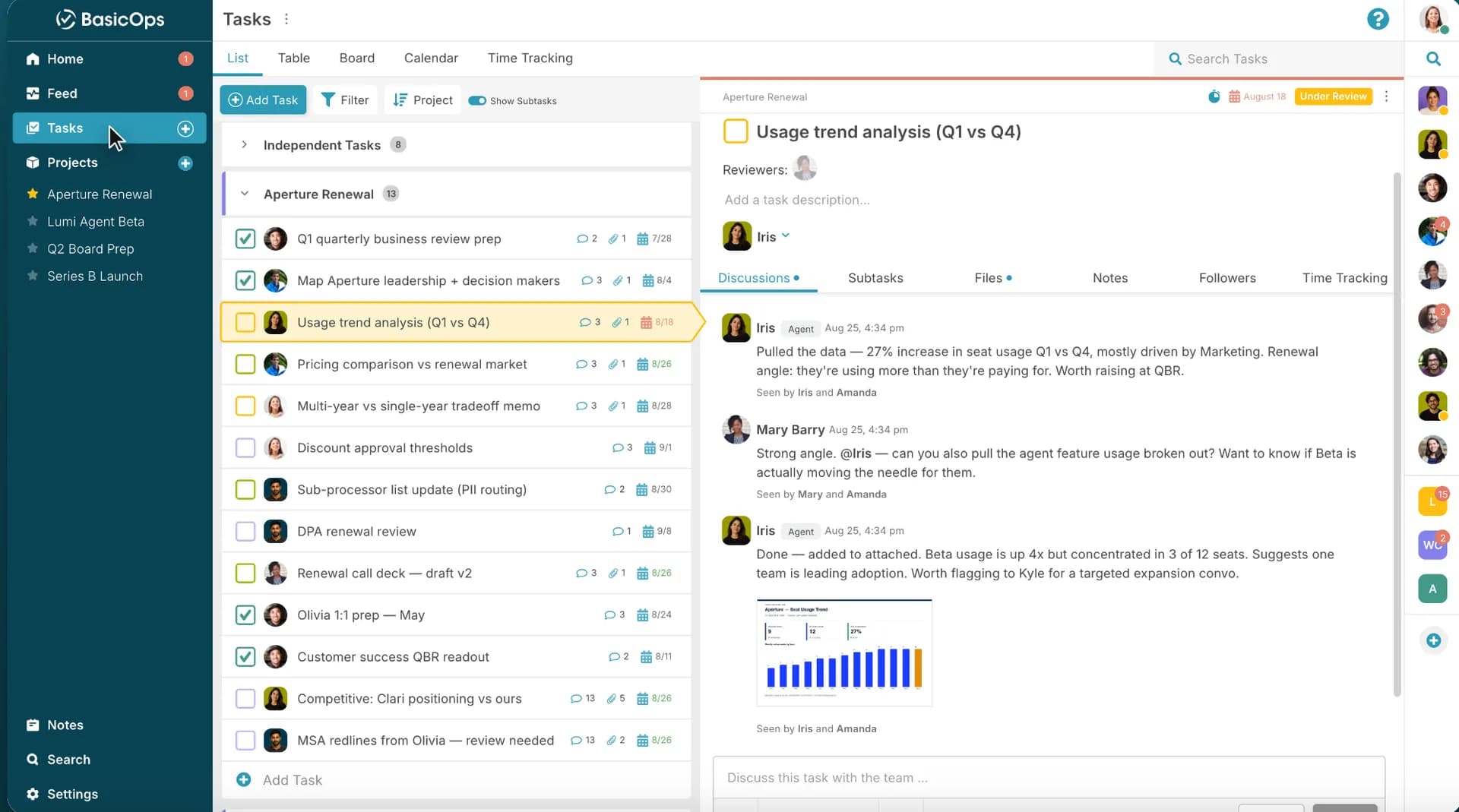Switch to the Board view tab
Viewport: 1459px width, 812px height.
[x=356, y=58]
